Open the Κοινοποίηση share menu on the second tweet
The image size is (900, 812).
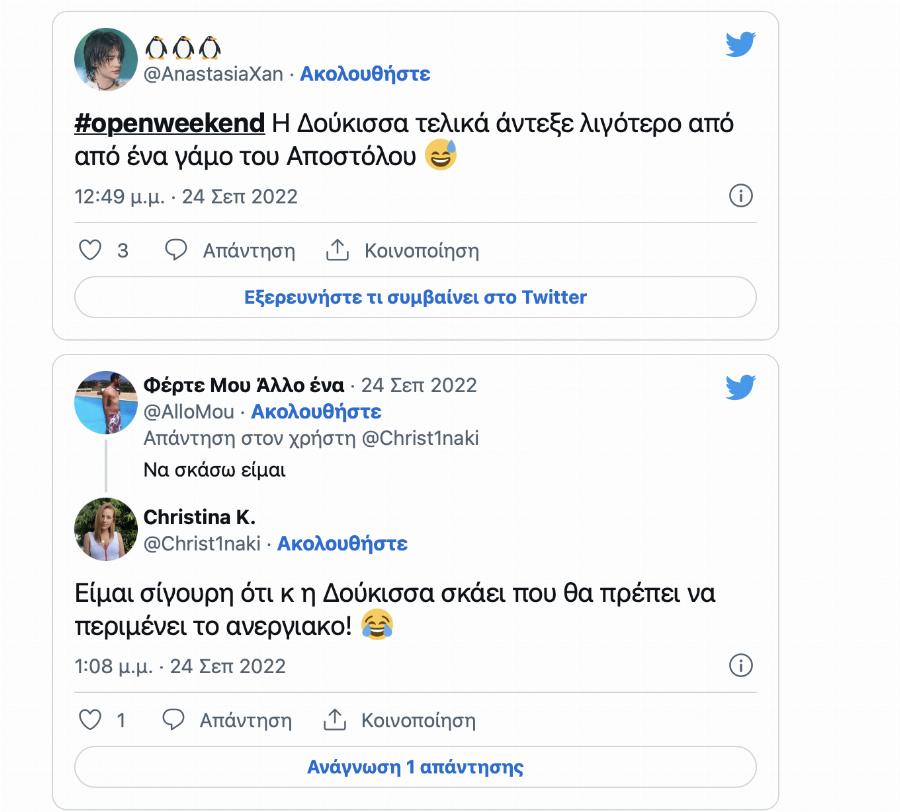tap(334, 720)
